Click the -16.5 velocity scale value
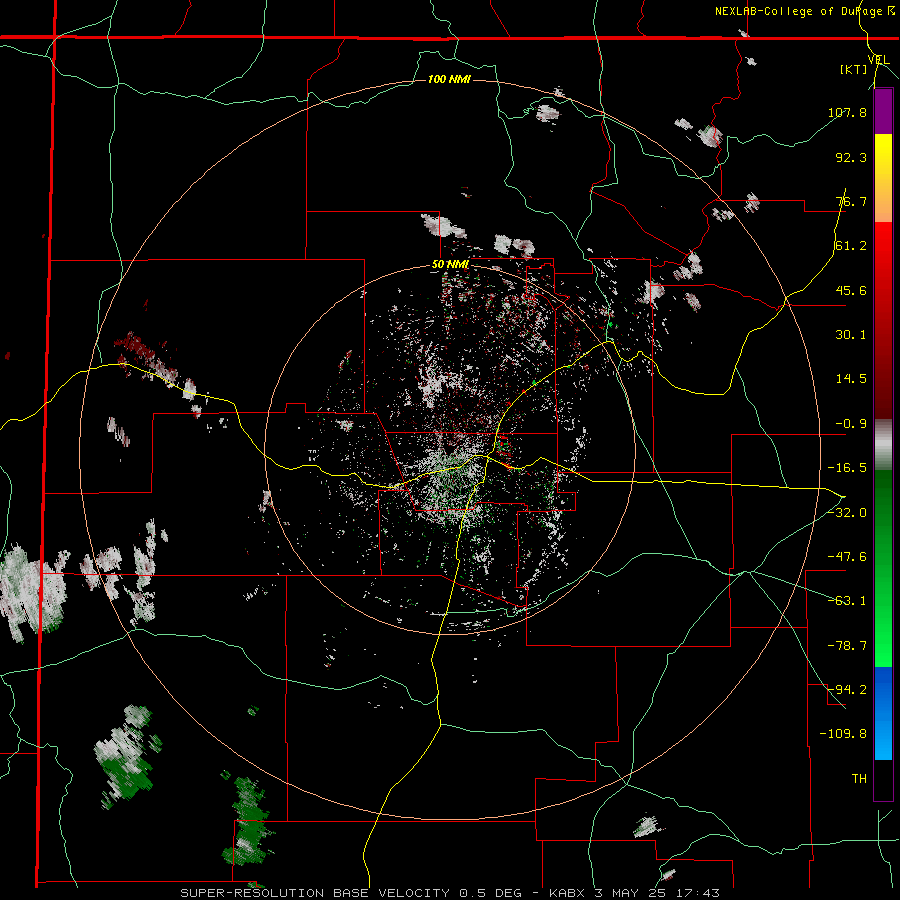Image resolution: width=900 pixels, height=900 pixels. coord(847,468)
